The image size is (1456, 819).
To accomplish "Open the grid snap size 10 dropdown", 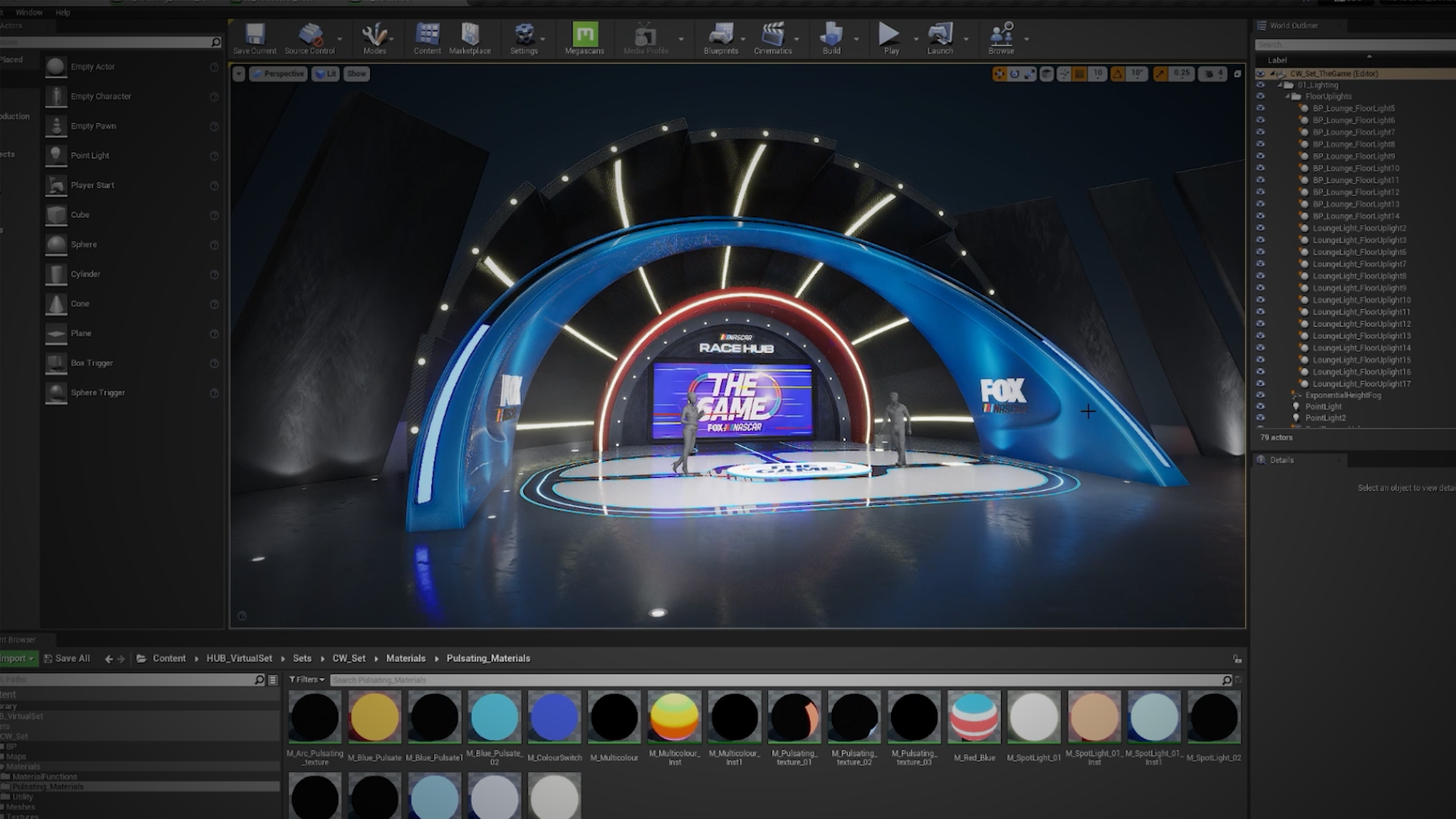I will pyautogui.click(x=1097, y=74).
